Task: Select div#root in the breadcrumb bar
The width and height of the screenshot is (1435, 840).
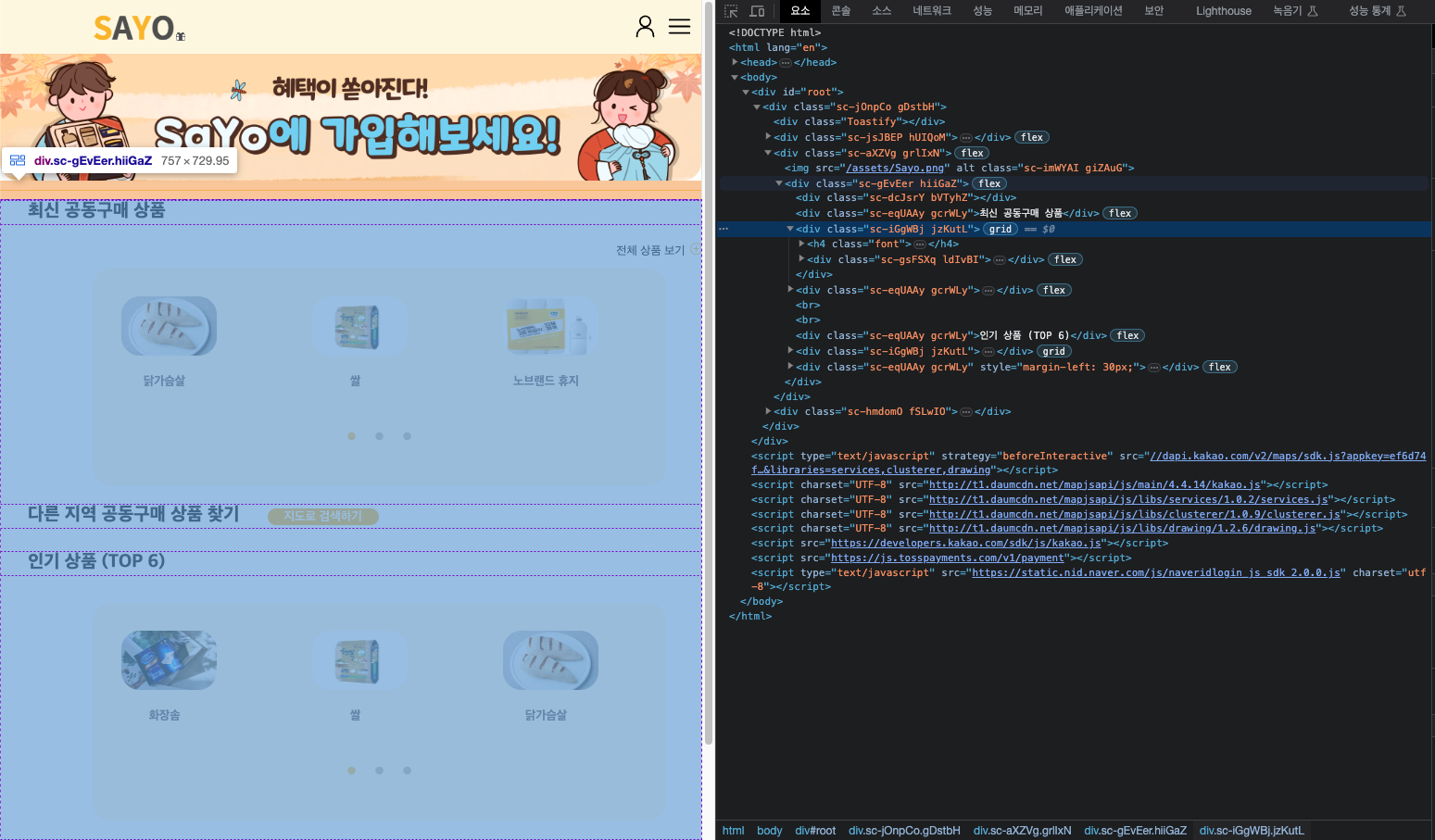Action: 815,831
